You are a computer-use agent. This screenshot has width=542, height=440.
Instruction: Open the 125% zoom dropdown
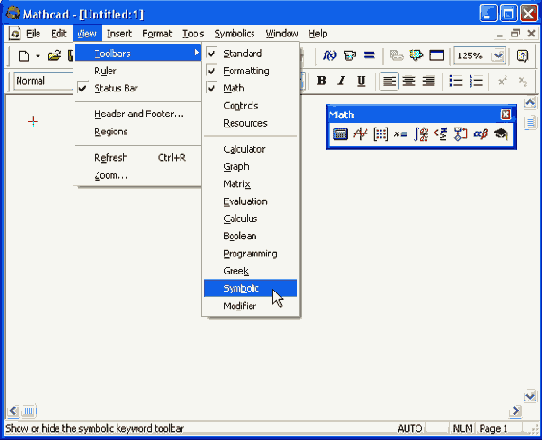[498, 56]
